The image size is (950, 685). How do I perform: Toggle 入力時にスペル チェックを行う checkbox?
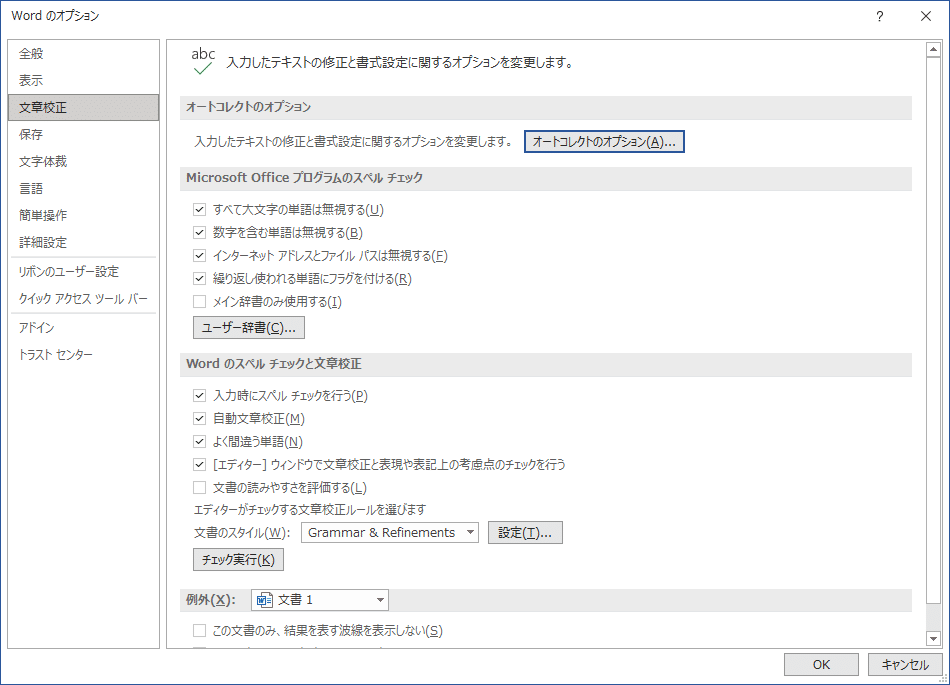199,395
